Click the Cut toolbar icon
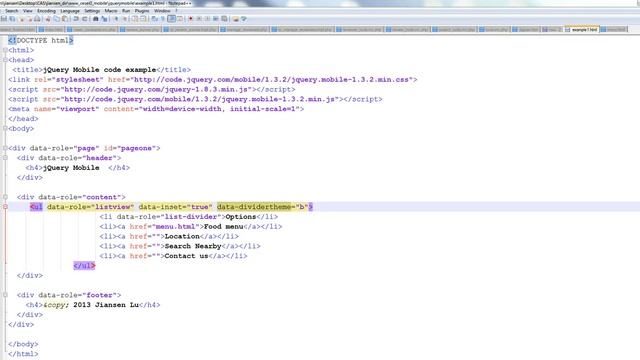 coord(48,19)
